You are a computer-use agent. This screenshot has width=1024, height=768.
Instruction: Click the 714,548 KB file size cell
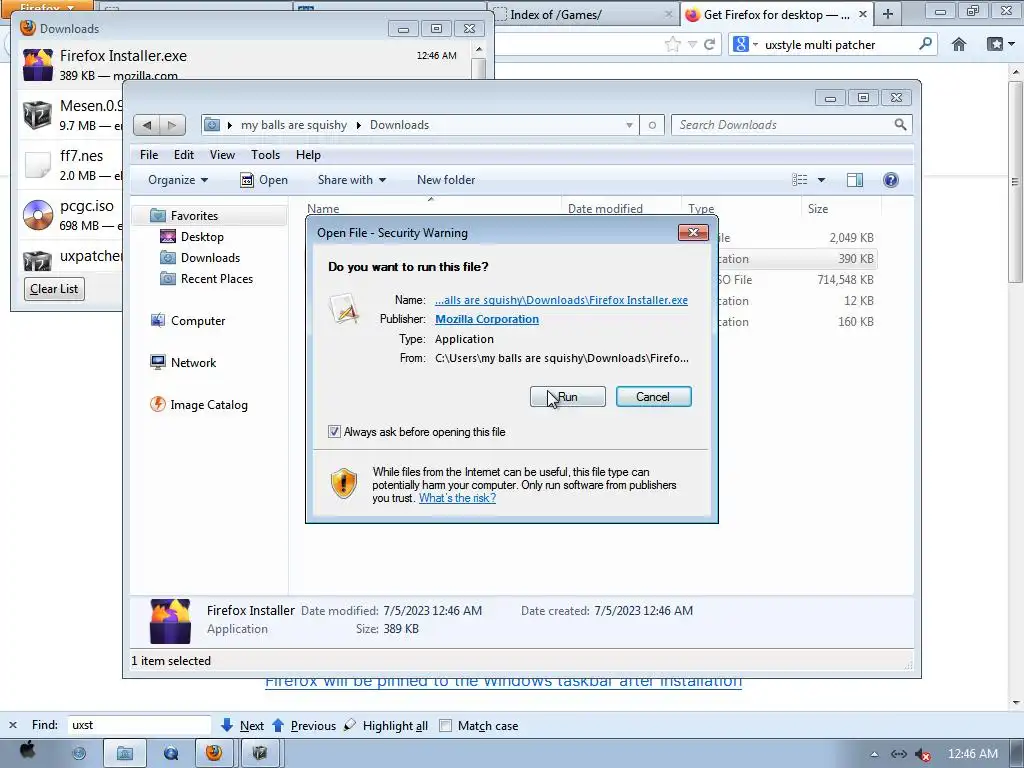click(845, 280)
